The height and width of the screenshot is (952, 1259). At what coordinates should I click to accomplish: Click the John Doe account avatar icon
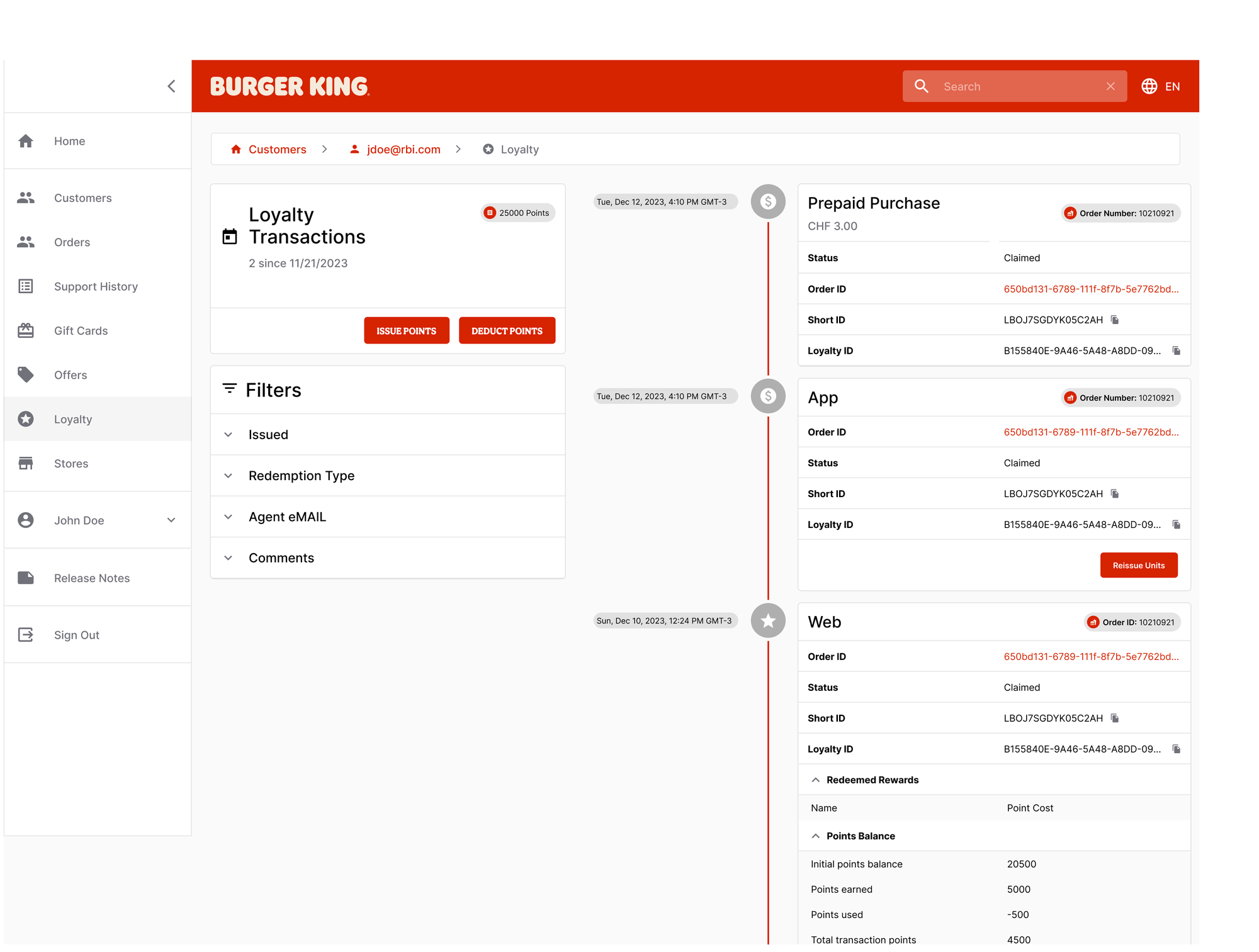(26, 520)
